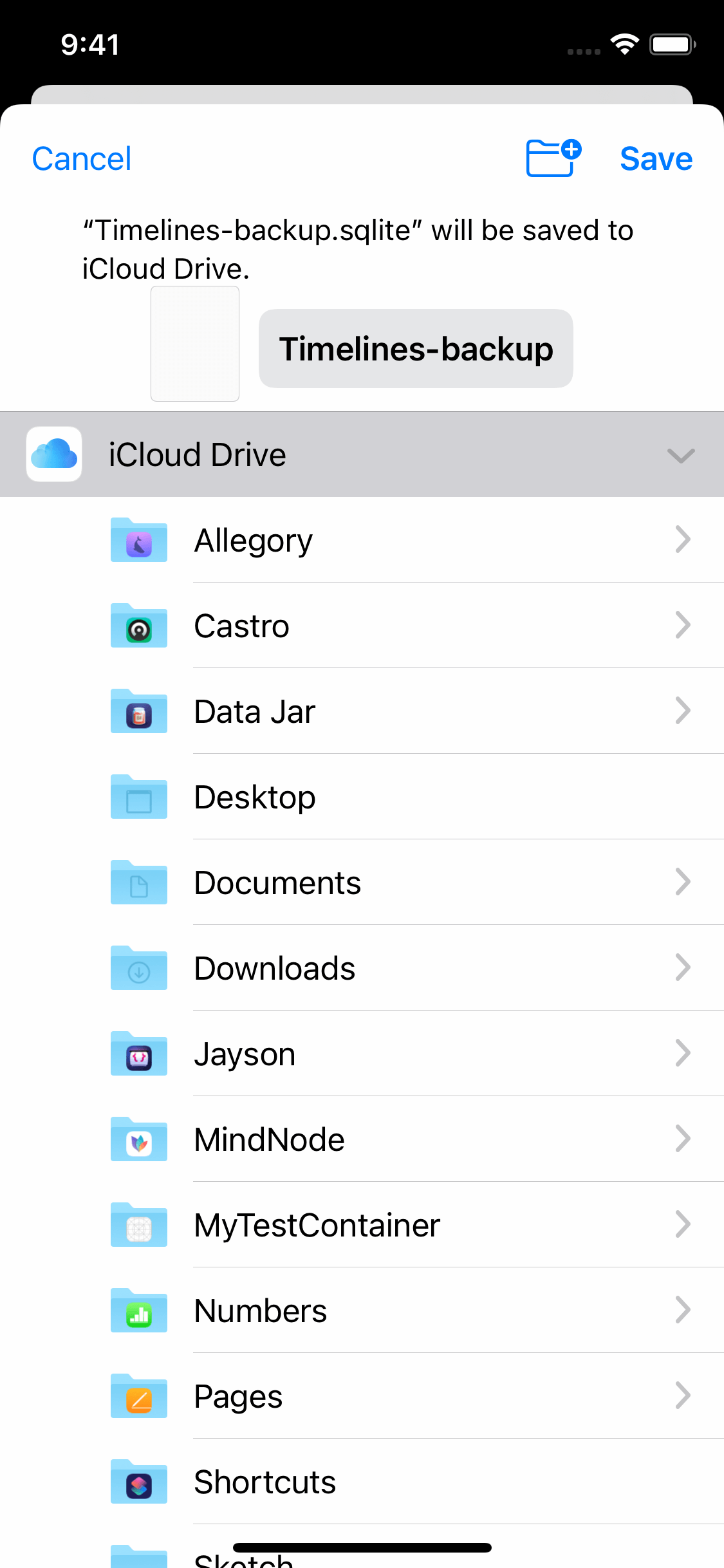Expand the Data Jar folder chevron
Image resolution: width=724 pixels, height=1568 pixels.
683,711
